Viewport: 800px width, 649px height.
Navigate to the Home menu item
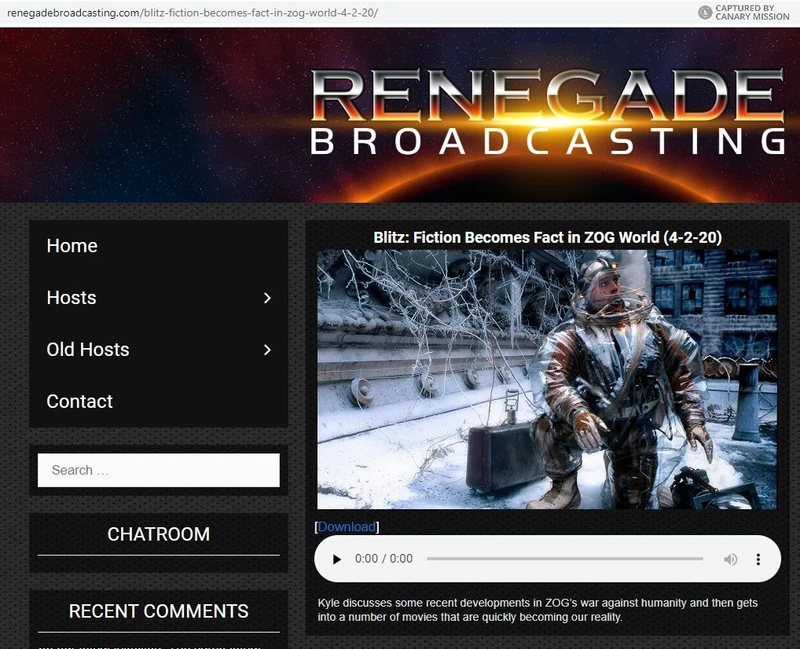(x=70, y=246)
